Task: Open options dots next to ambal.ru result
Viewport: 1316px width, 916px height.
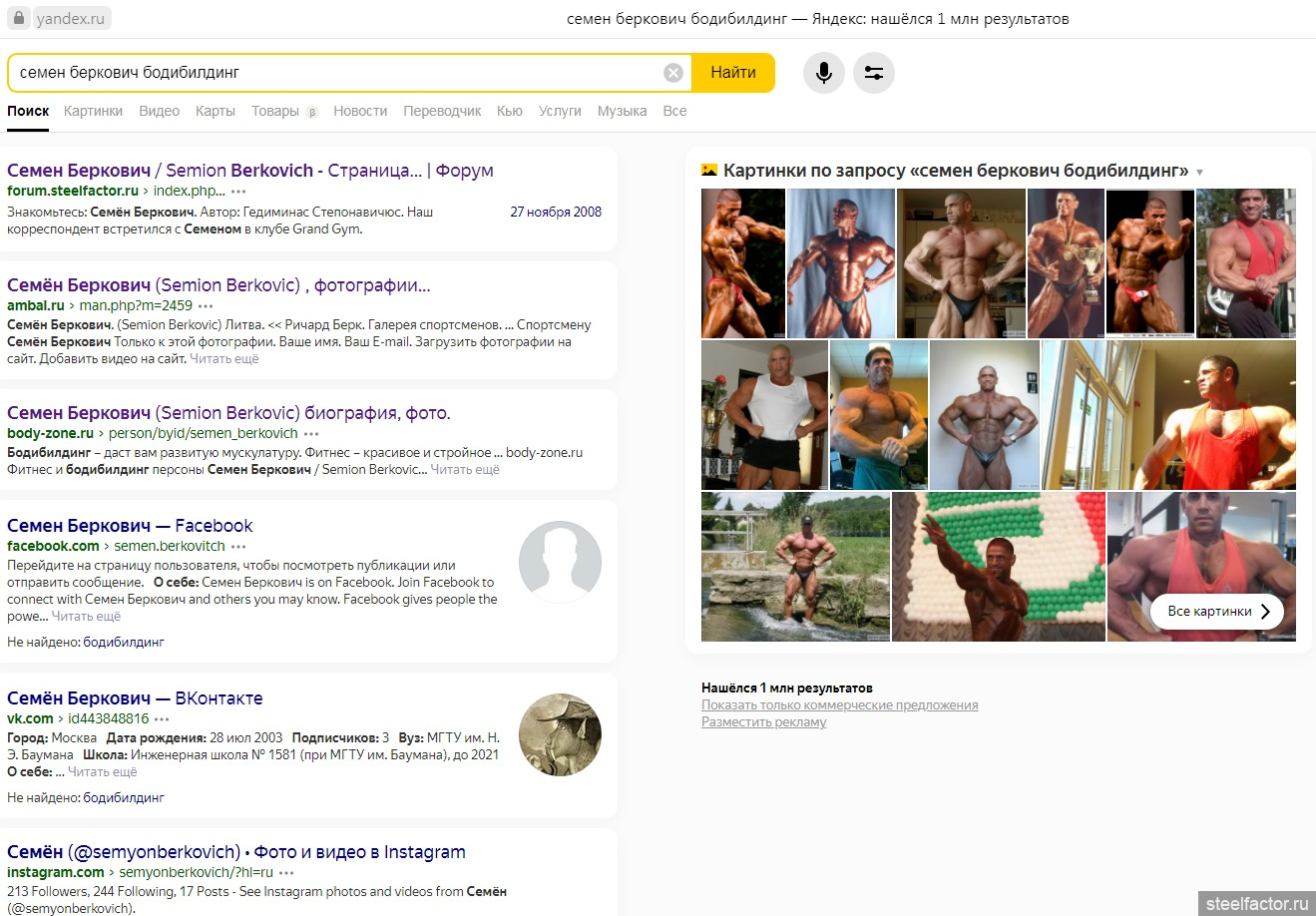Action: coord(206,306)
